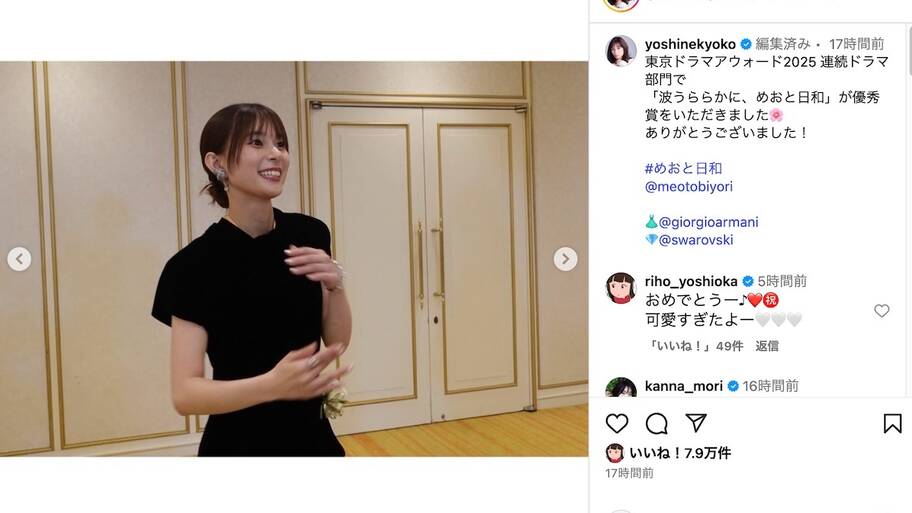
Task: Open the comment speech bubble icon
Action: tap(657, 423)
